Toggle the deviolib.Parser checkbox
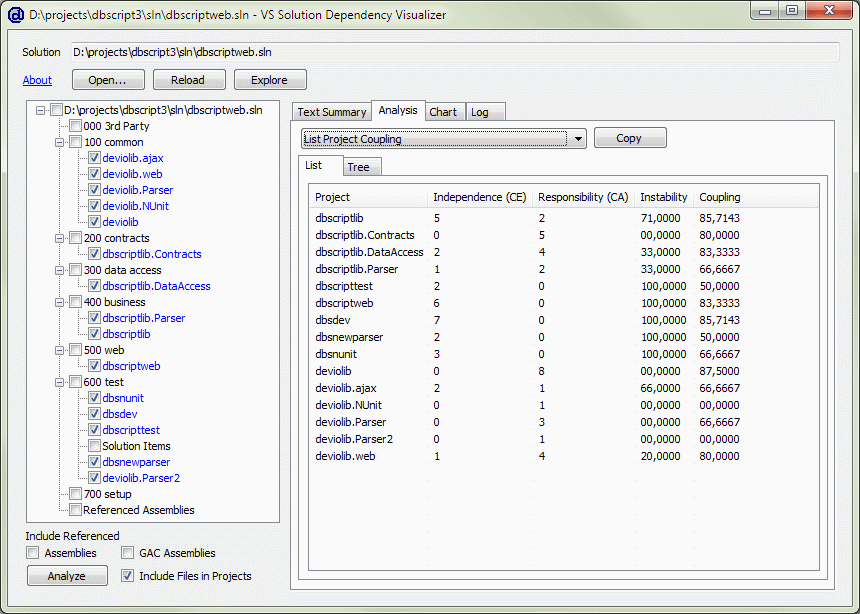860x614 pixels. [x=94, y=190]
